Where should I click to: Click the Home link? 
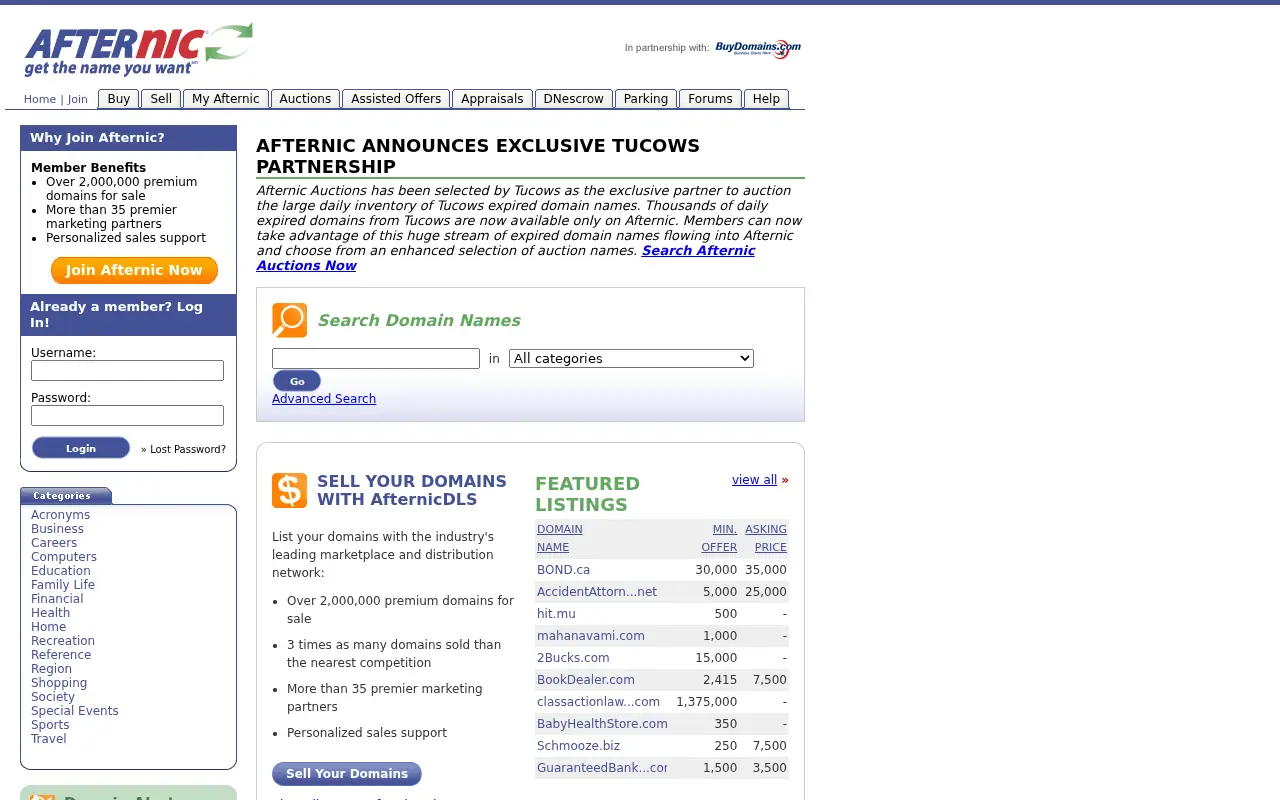pos(40,99)
